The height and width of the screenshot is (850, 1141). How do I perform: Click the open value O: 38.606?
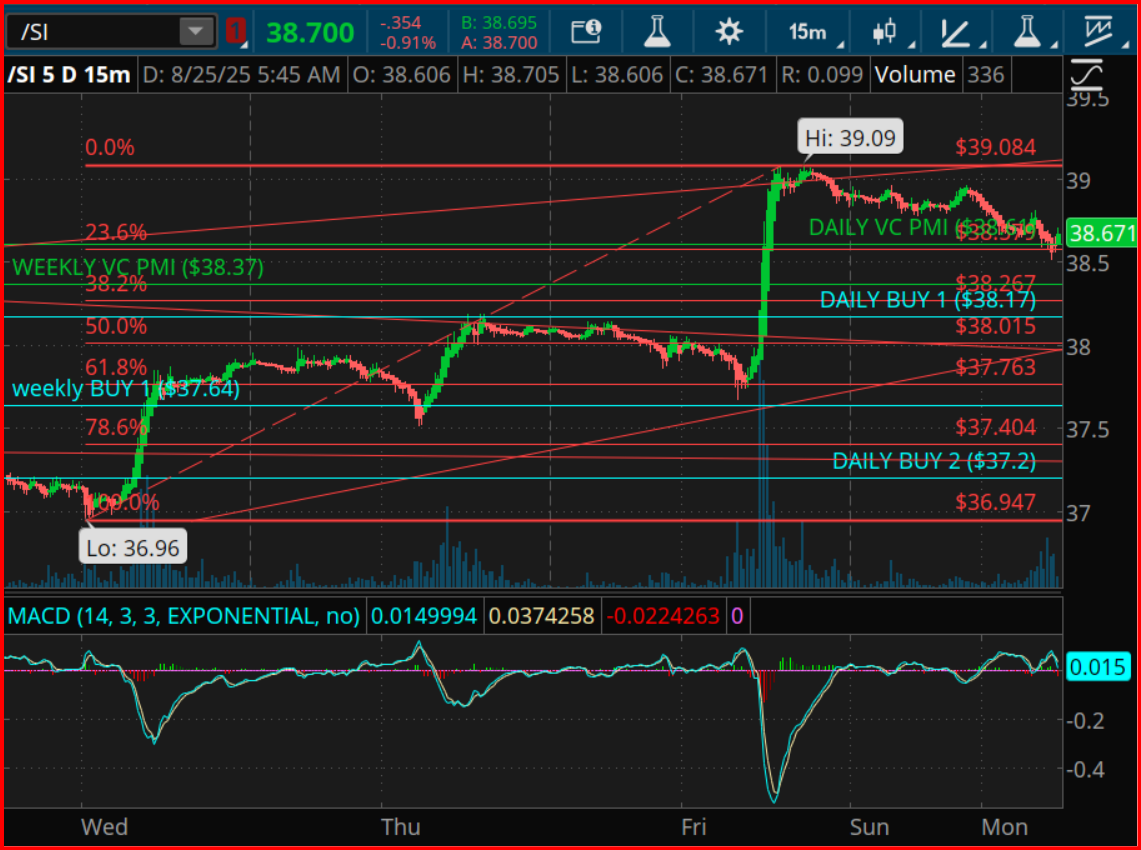(402, 74)
